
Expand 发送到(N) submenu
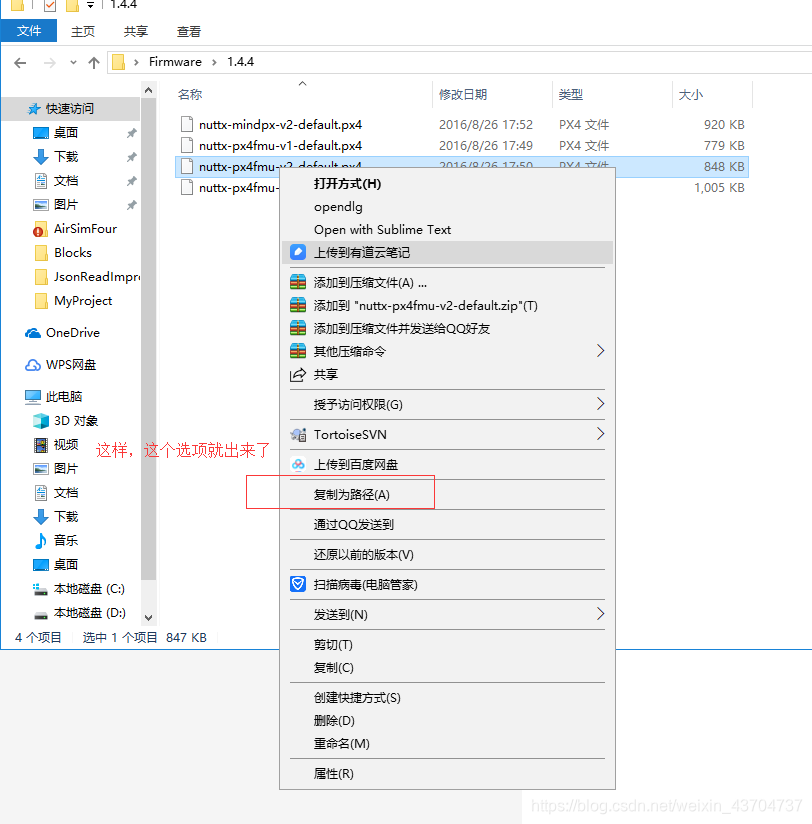point(447,614)
